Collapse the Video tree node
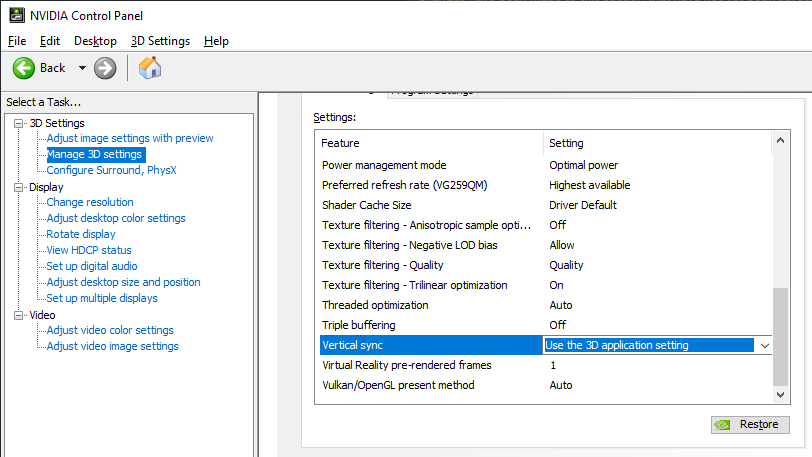Image resolution: width=812 pixels, height=457 pixels. pyautogui.click(x=19, y=315)
